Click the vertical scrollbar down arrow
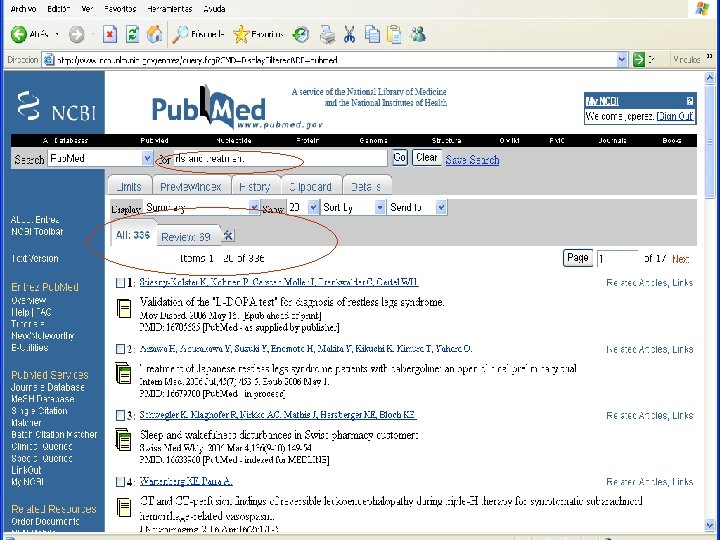 click(x=709, y=525)
